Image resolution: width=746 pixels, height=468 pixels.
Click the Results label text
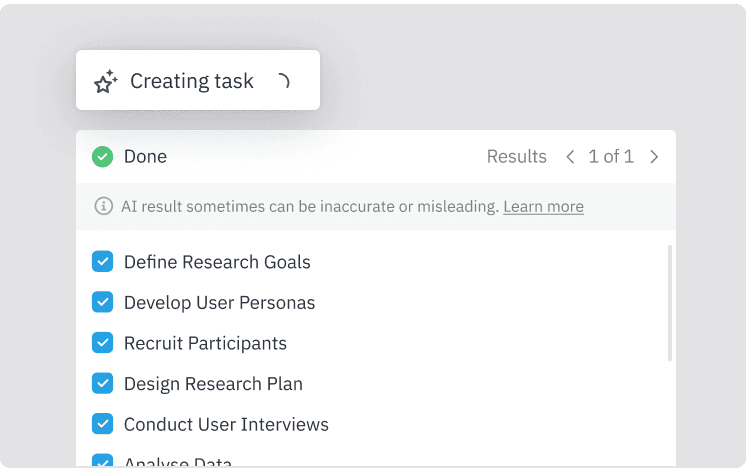[516, 156]
